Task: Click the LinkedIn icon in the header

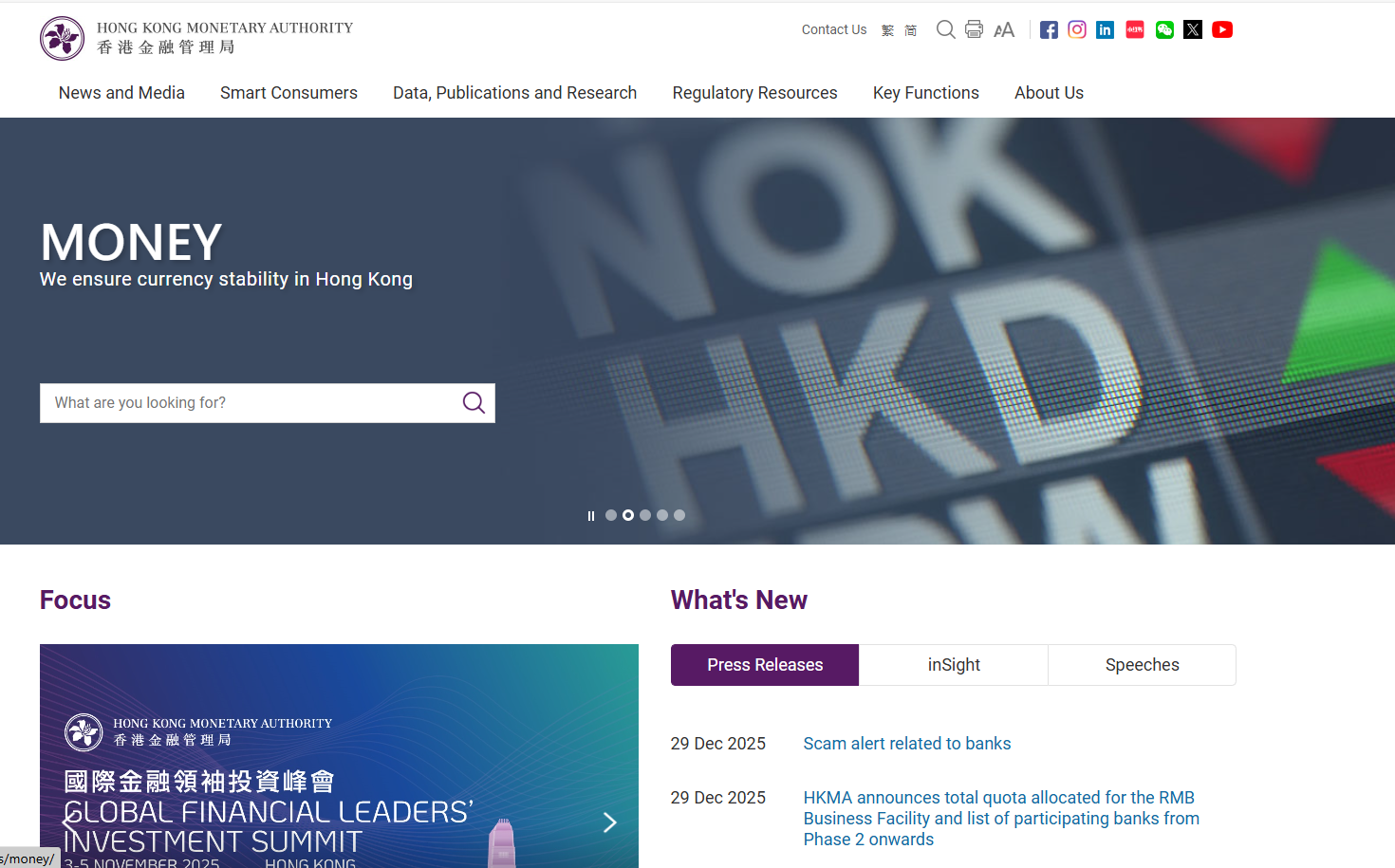Action: [x=1105, y=29]
